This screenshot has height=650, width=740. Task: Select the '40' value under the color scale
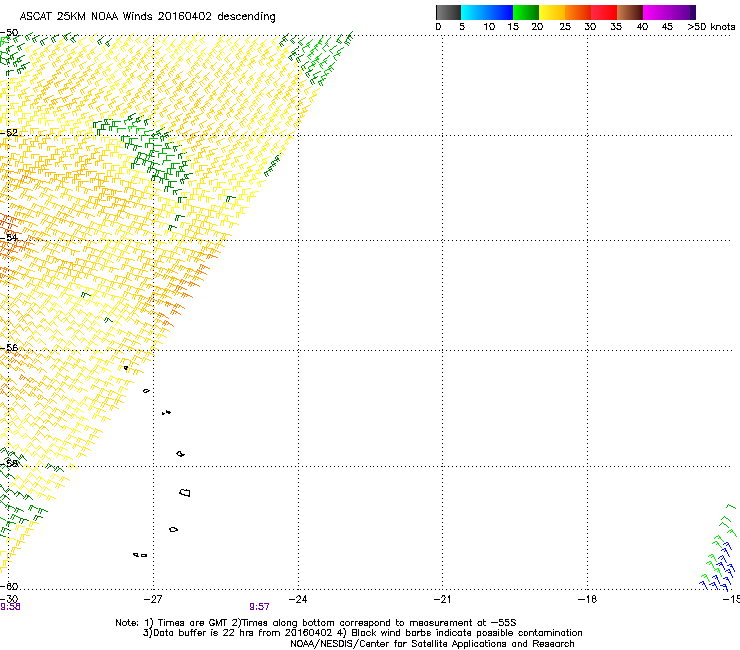[x=642, y=26]
